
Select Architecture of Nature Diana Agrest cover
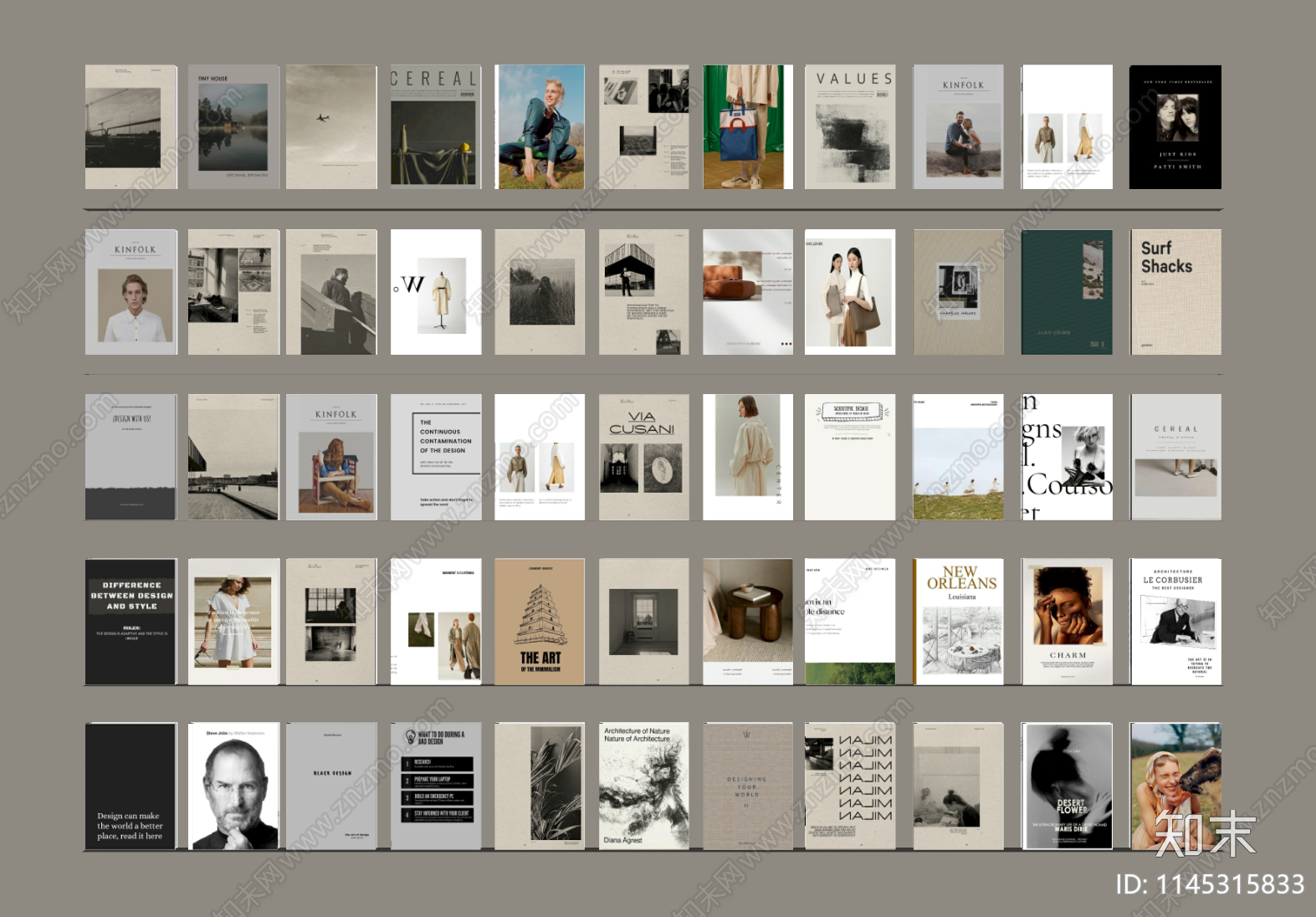click(644, 786)
